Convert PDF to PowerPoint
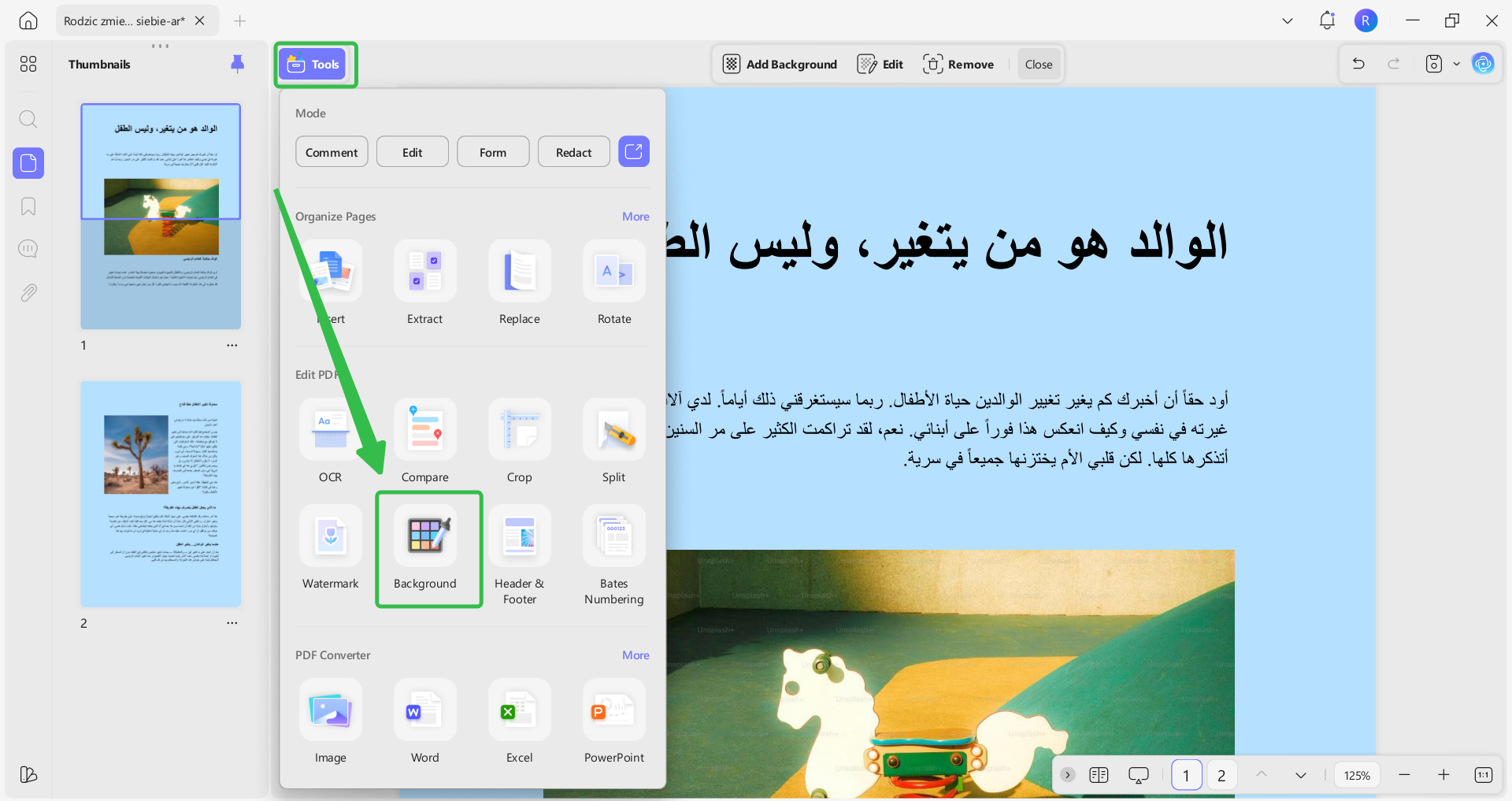The height and width of the screenshot is (801, 1512). pos(614,722)
